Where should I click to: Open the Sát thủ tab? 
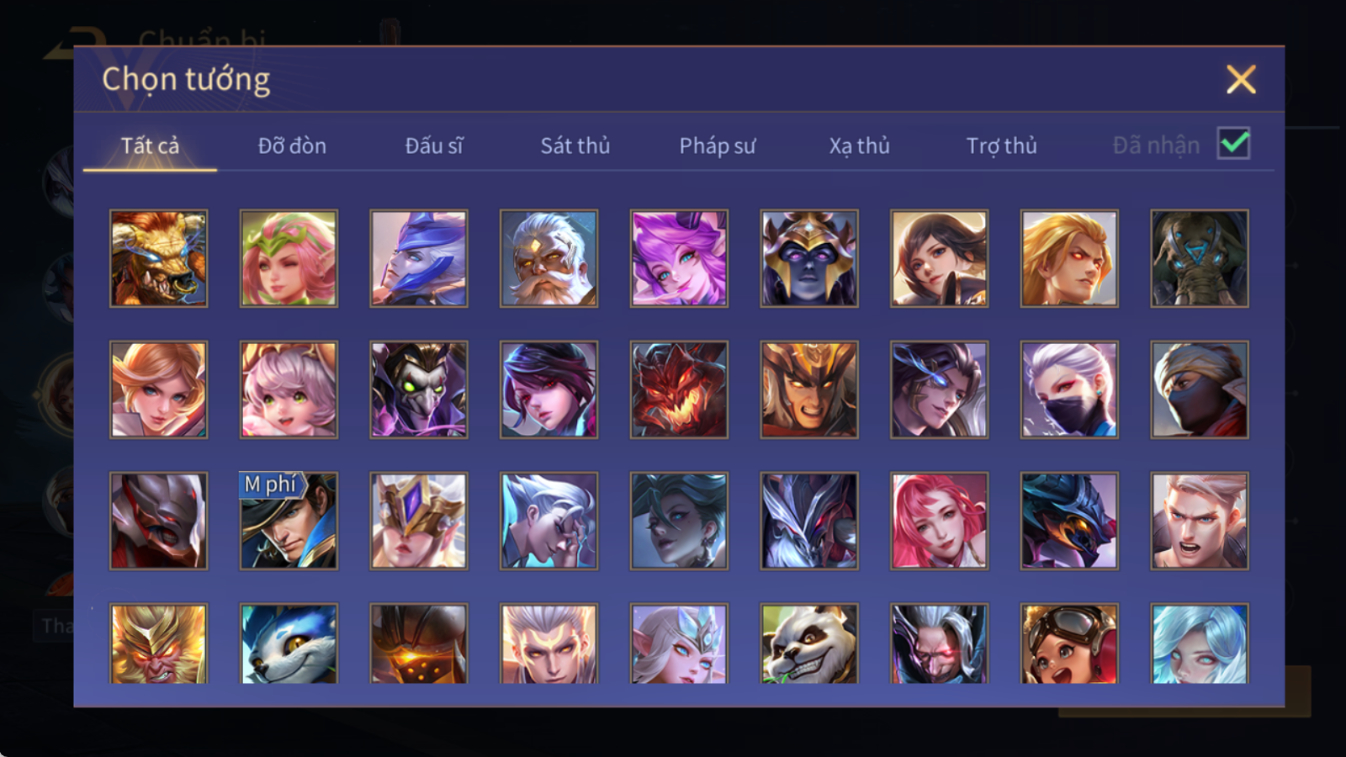click(575, 146)
